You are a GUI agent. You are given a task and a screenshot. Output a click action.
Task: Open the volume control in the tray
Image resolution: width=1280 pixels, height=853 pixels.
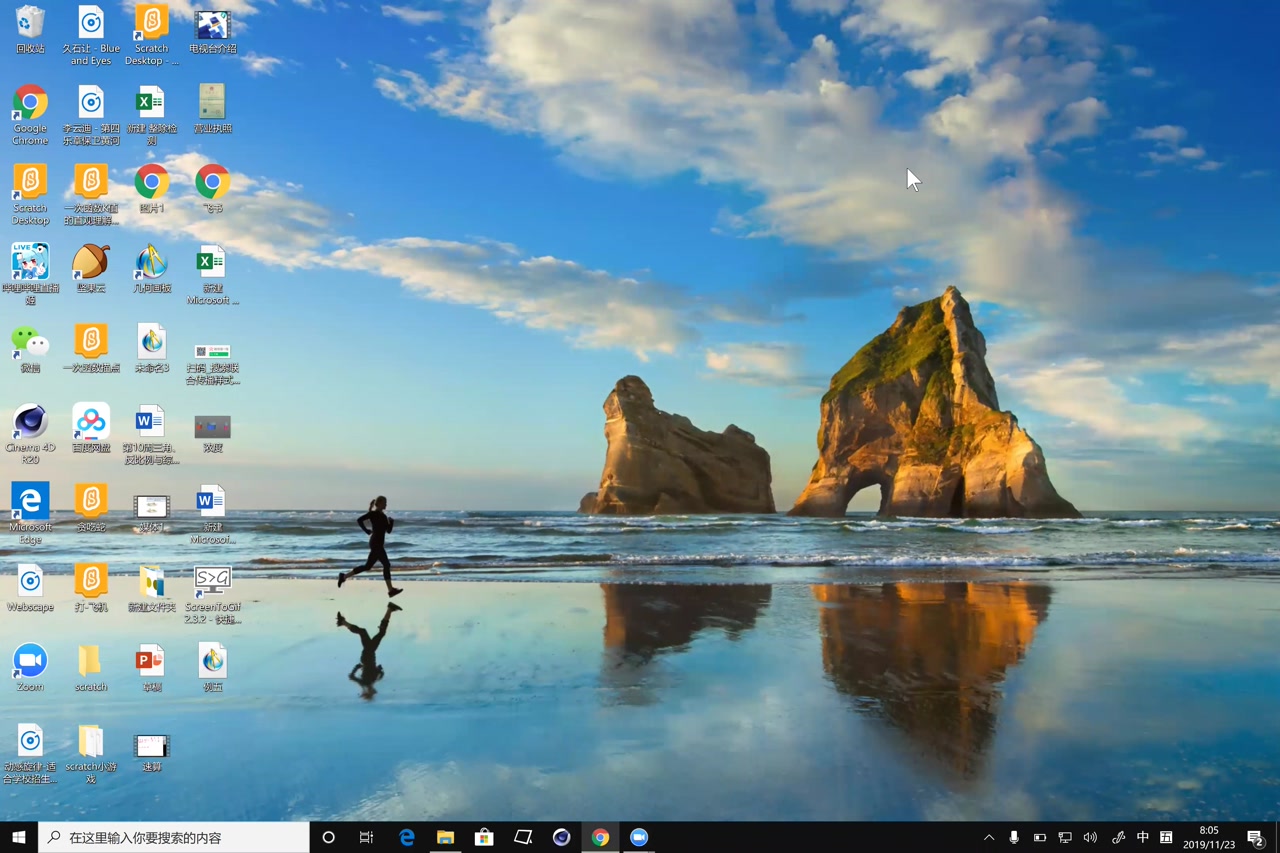tap(1090, 837)
